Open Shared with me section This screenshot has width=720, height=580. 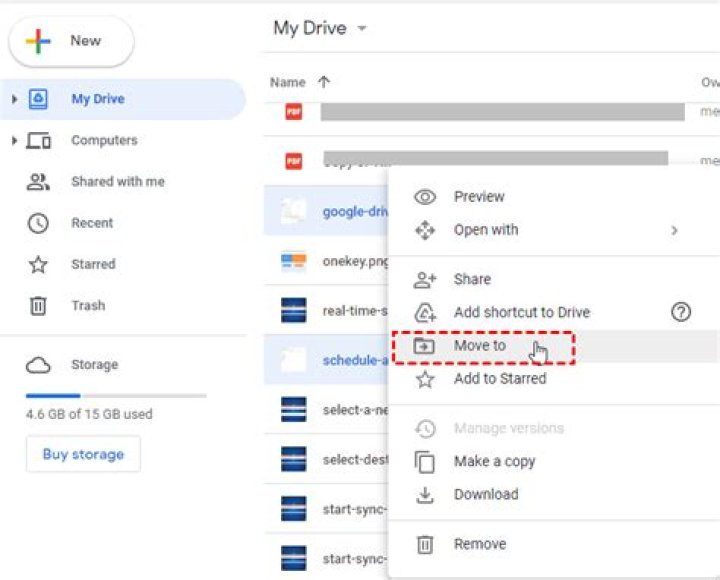[117, 182]
